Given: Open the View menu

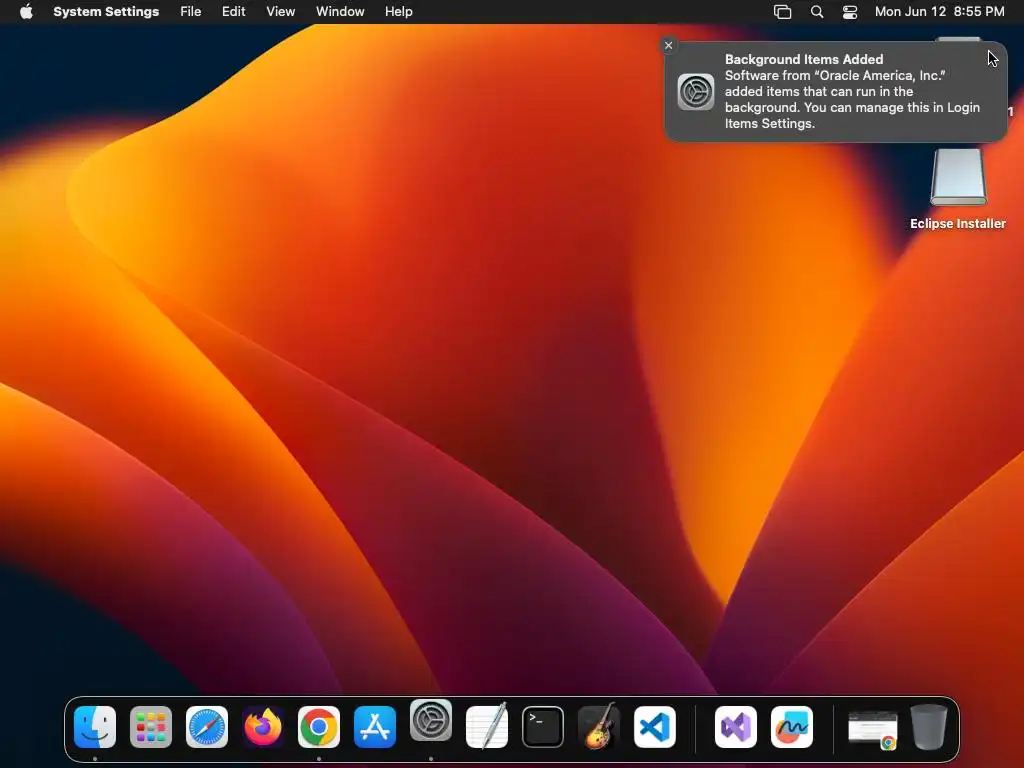Looking at the screenshot, I should [281, 12].
